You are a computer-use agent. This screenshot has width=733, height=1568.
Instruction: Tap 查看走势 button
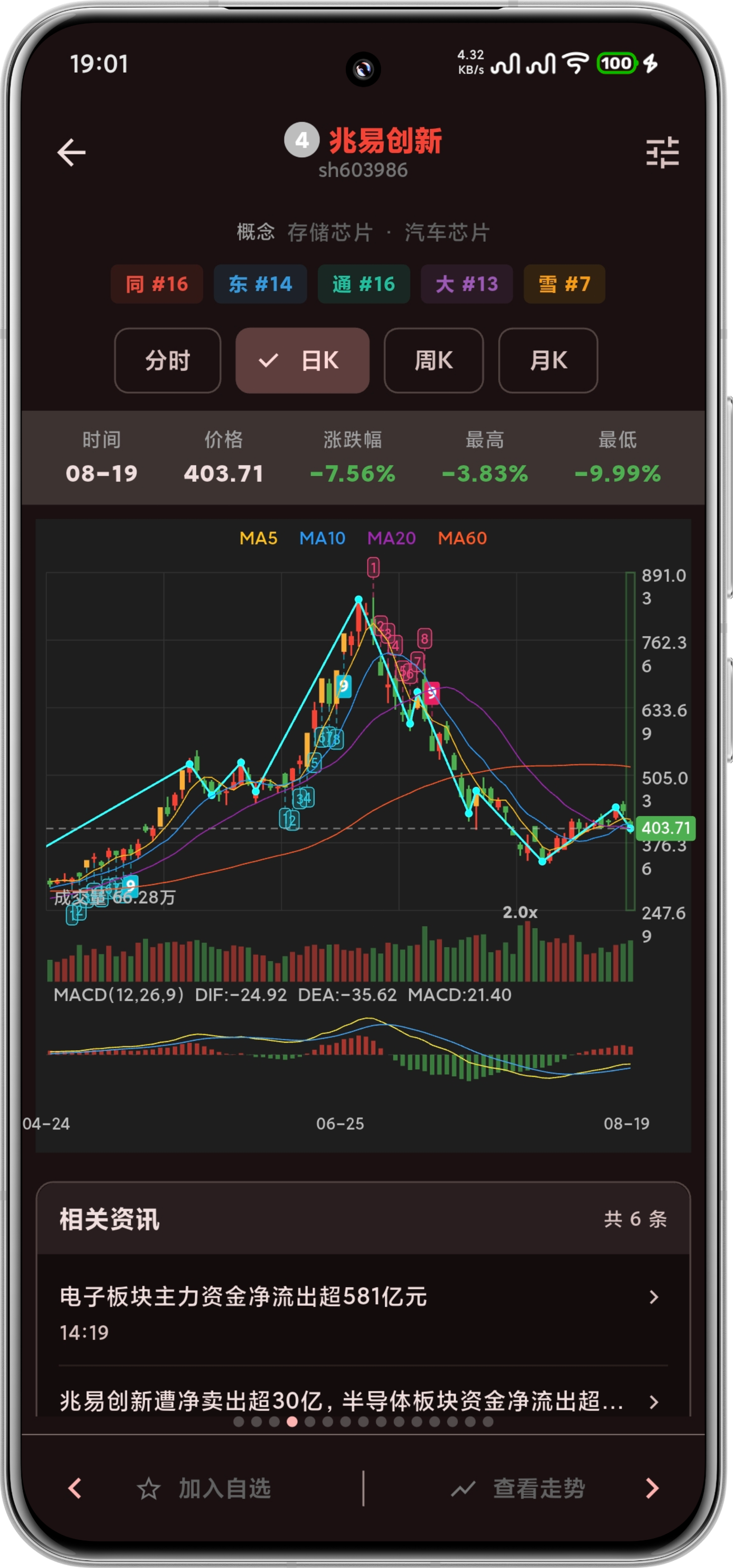(518, 1489)
